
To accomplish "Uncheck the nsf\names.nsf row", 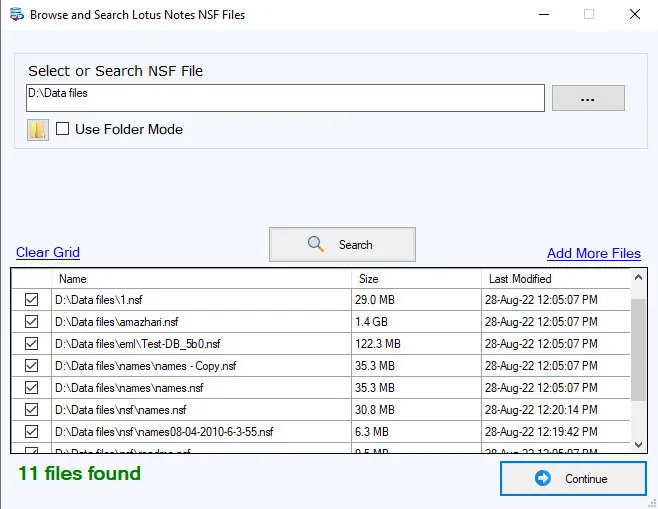I will tap(31, 410).
